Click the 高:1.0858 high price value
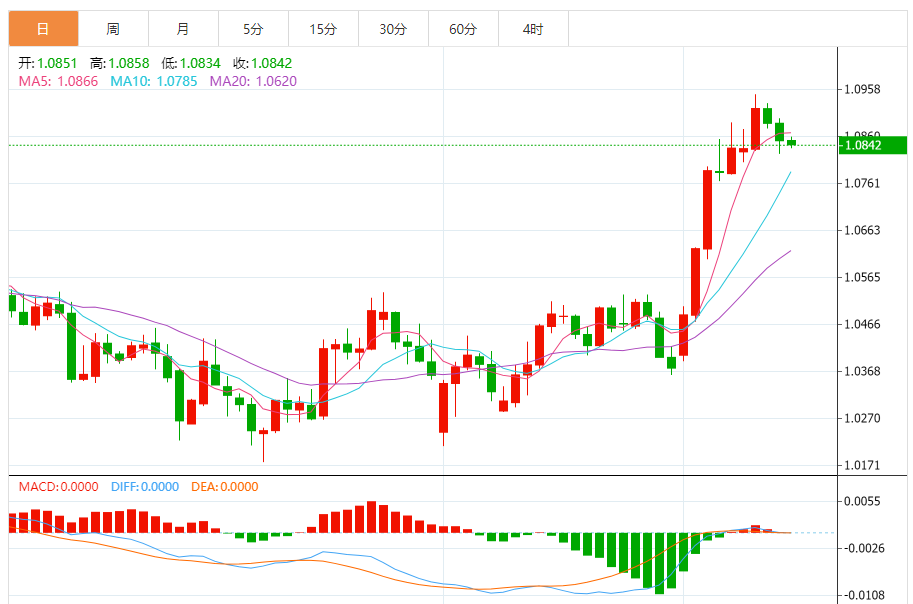This screenshot has height=604, width=913. 119,63
